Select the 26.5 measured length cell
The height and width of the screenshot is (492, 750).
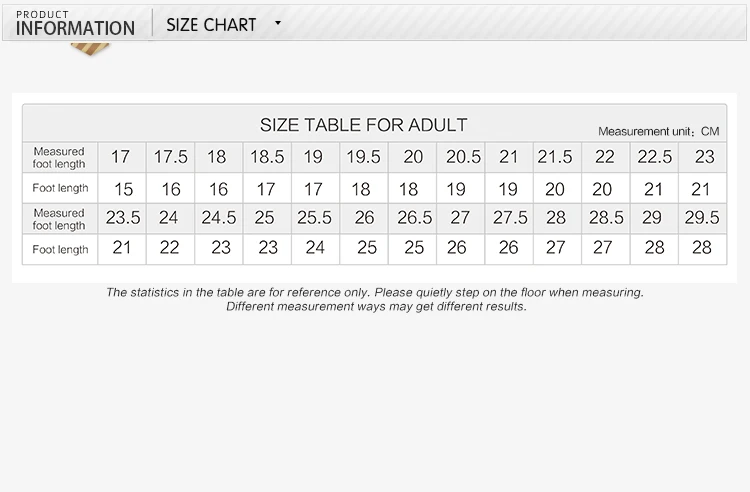(413, 218)
